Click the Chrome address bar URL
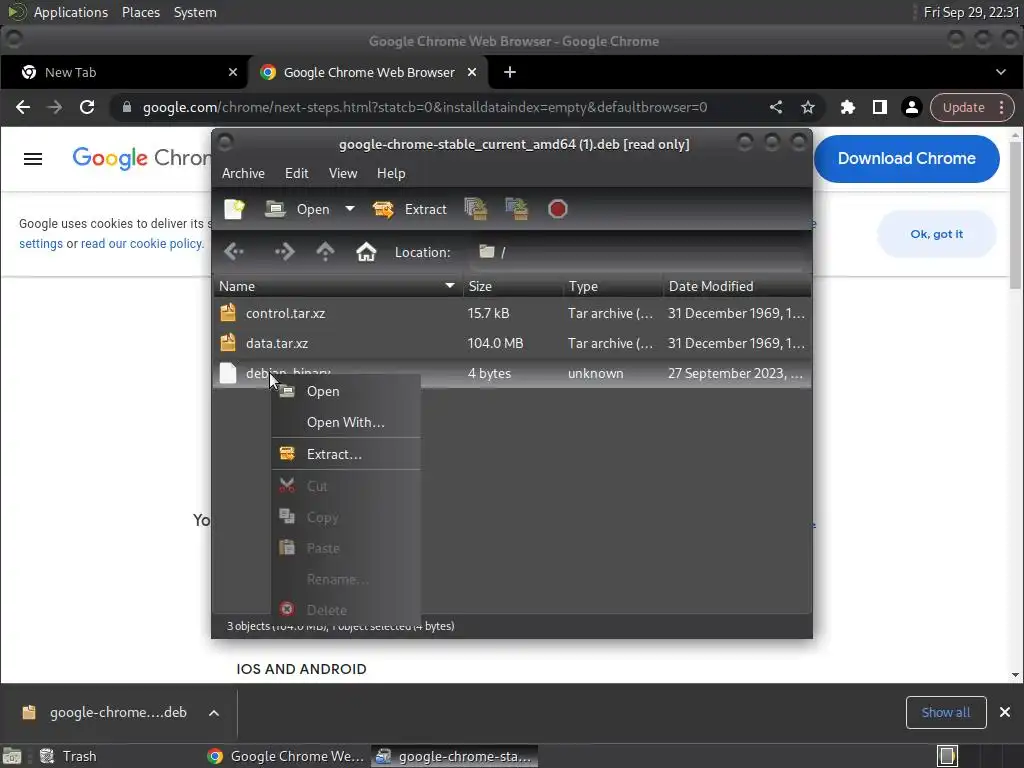 [x=424, y=107]
